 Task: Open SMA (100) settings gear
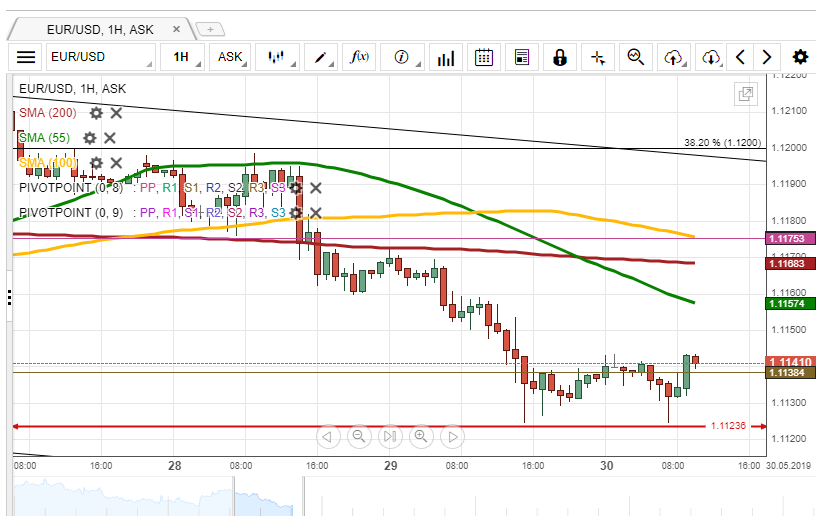96,163
